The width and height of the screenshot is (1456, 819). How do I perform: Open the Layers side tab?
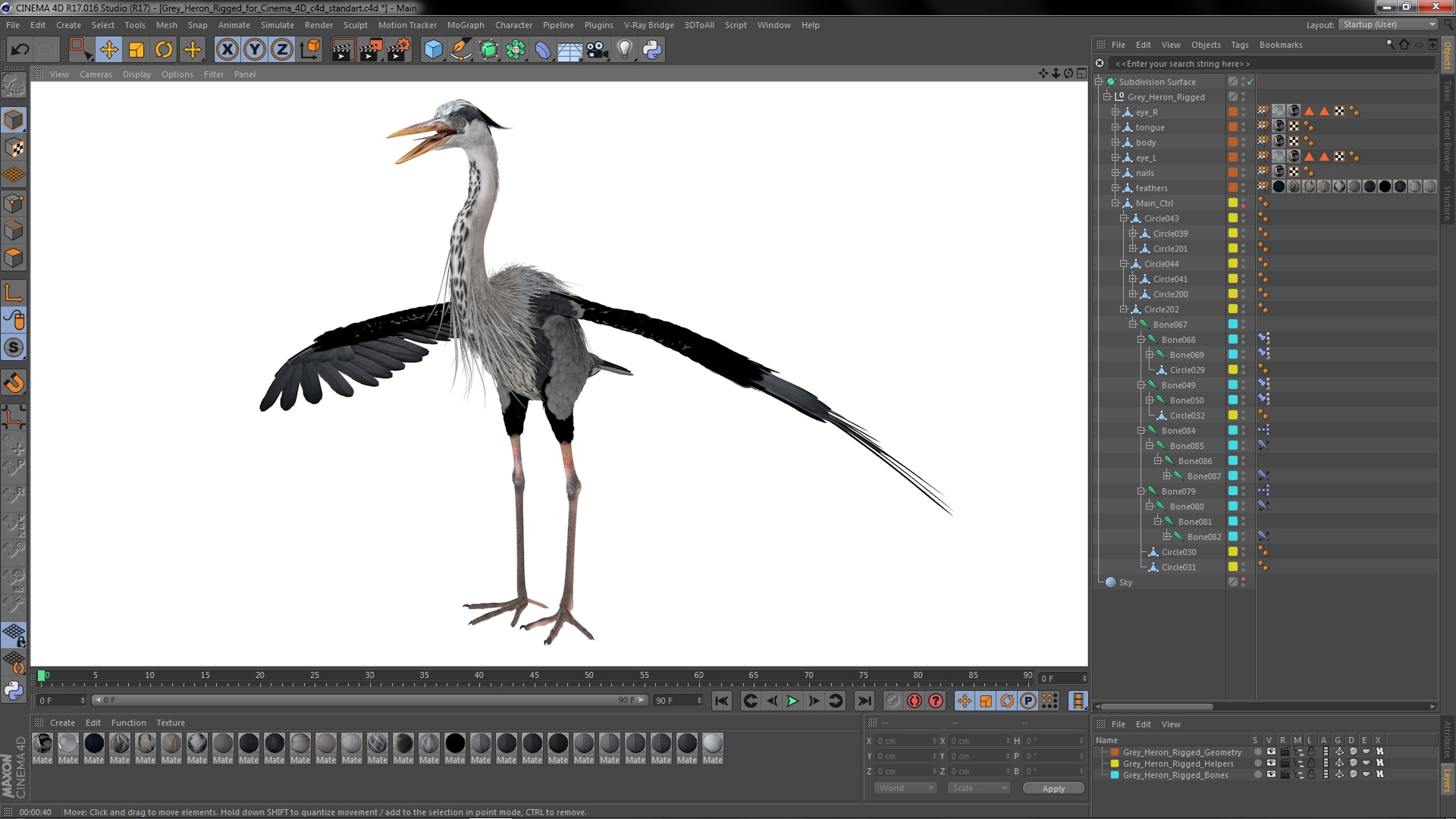(x=1448, y=780)
